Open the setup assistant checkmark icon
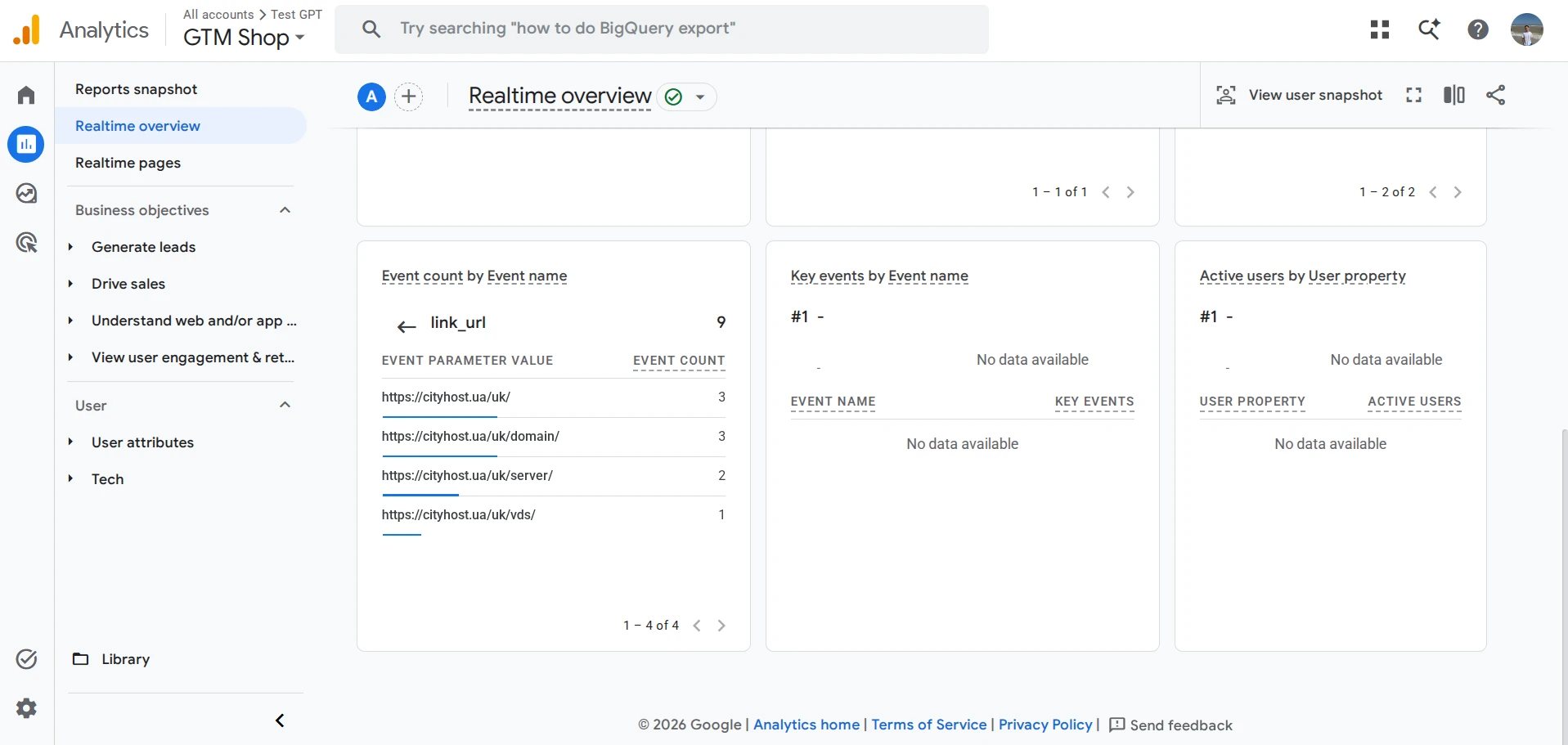The height and width of the screenshot is (745, 1568). click(26, 659)
